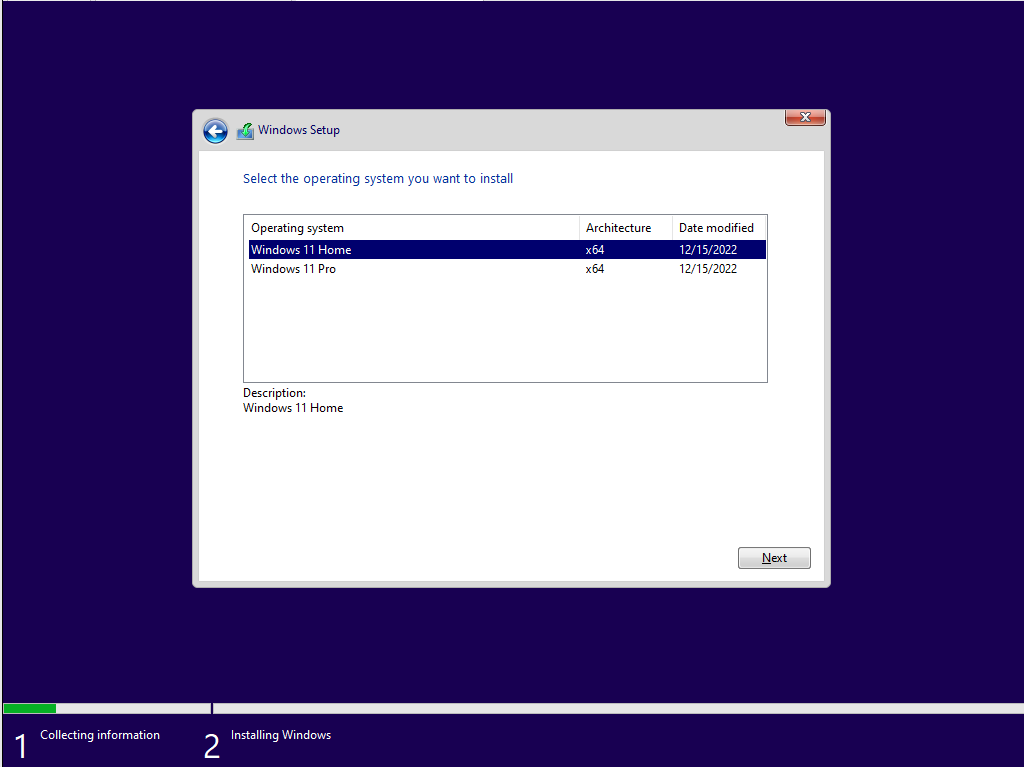The image size is (1024, 767).
Task: Click the Windows Setup title icon
Action: (245, 131)
